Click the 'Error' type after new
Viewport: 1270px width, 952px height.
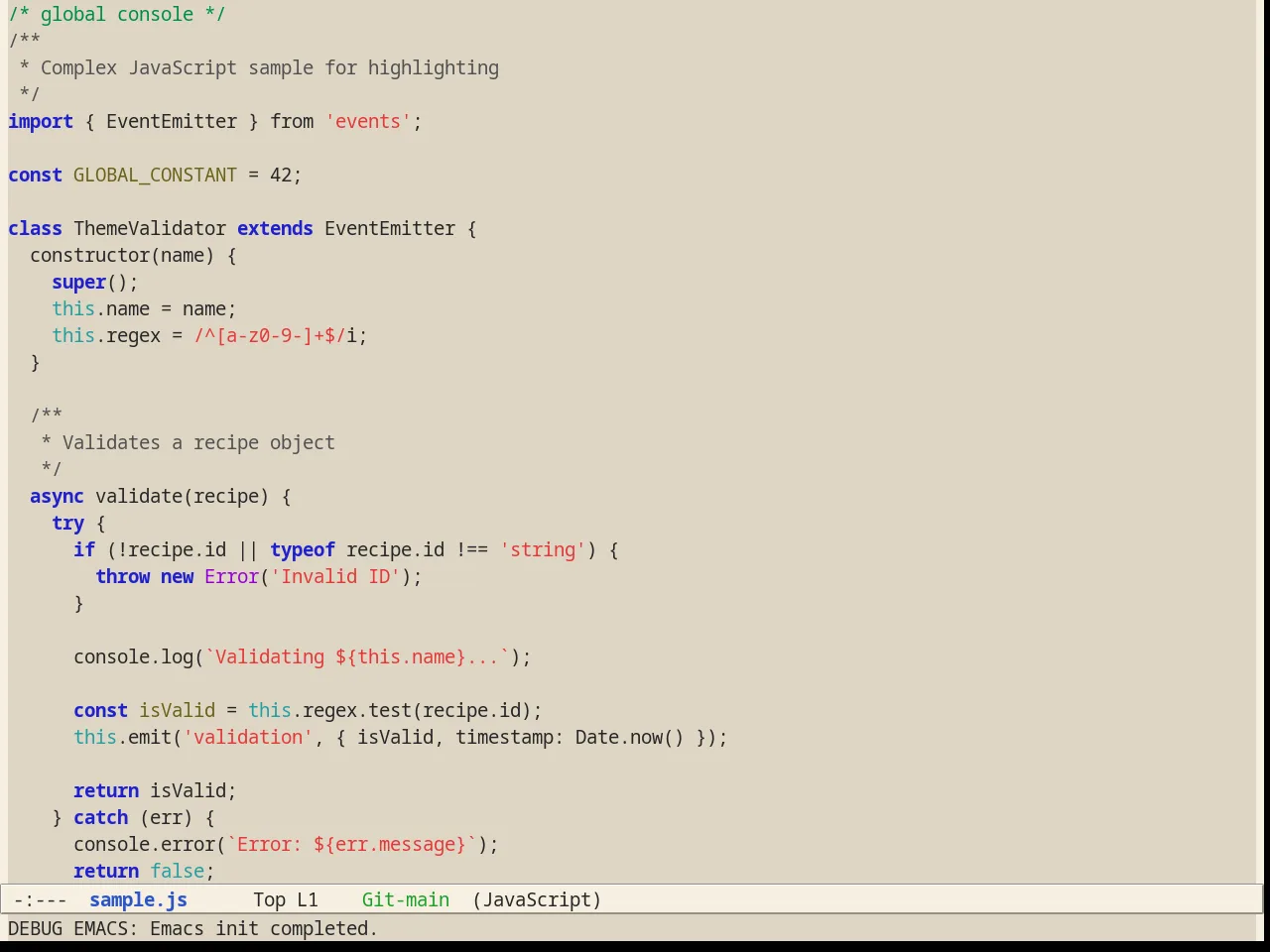231,576
